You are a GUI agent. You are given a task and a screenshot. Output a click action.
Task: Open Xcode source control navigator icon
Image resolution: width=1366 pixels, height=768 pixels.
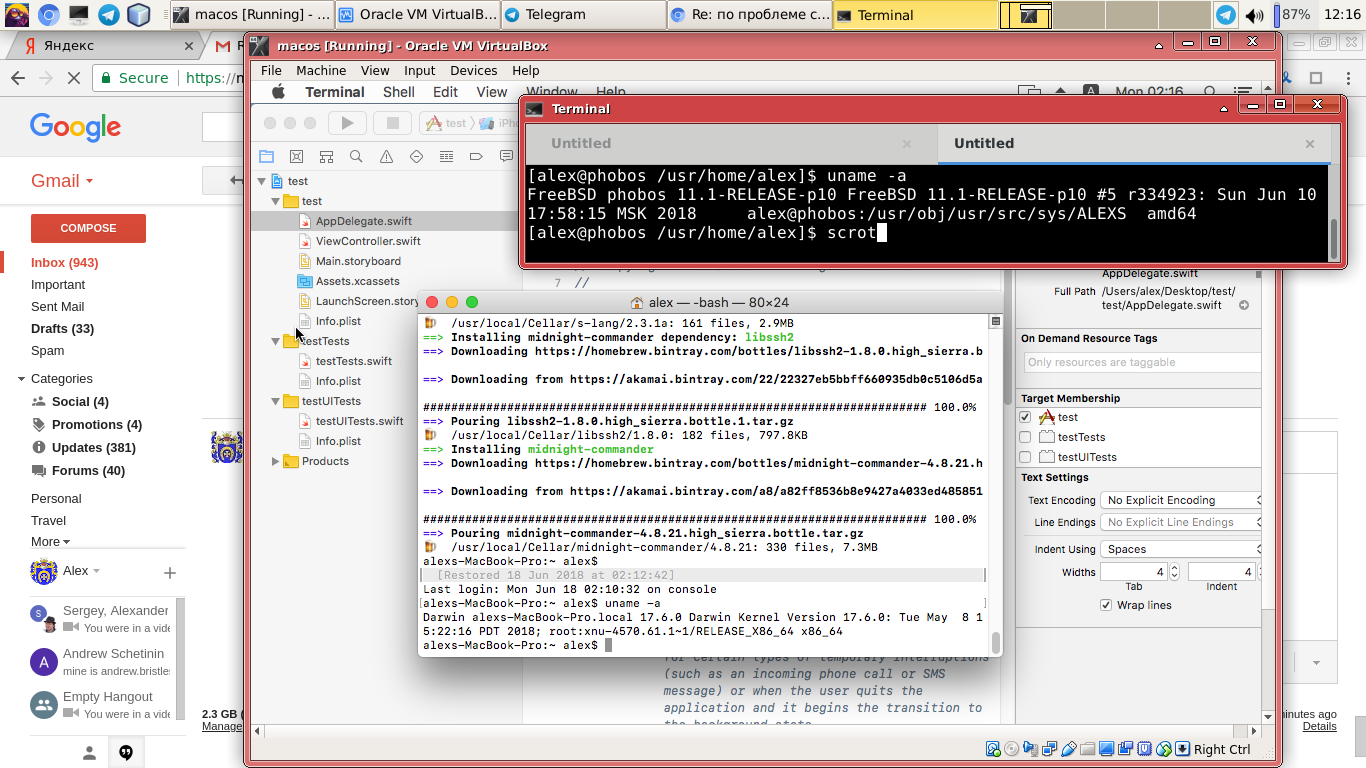[296, 157]
